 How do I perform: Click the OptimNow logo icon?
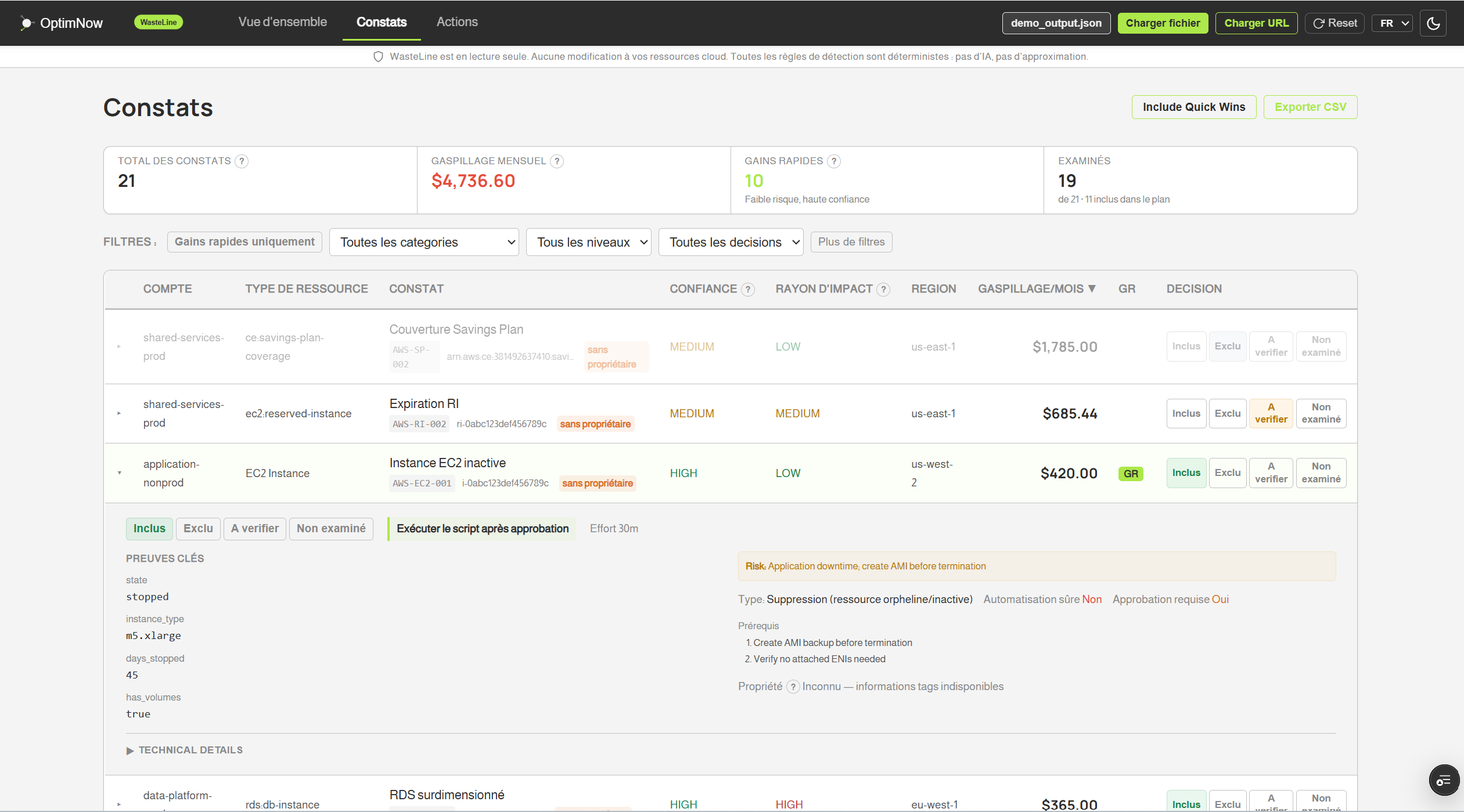[26, 23]
